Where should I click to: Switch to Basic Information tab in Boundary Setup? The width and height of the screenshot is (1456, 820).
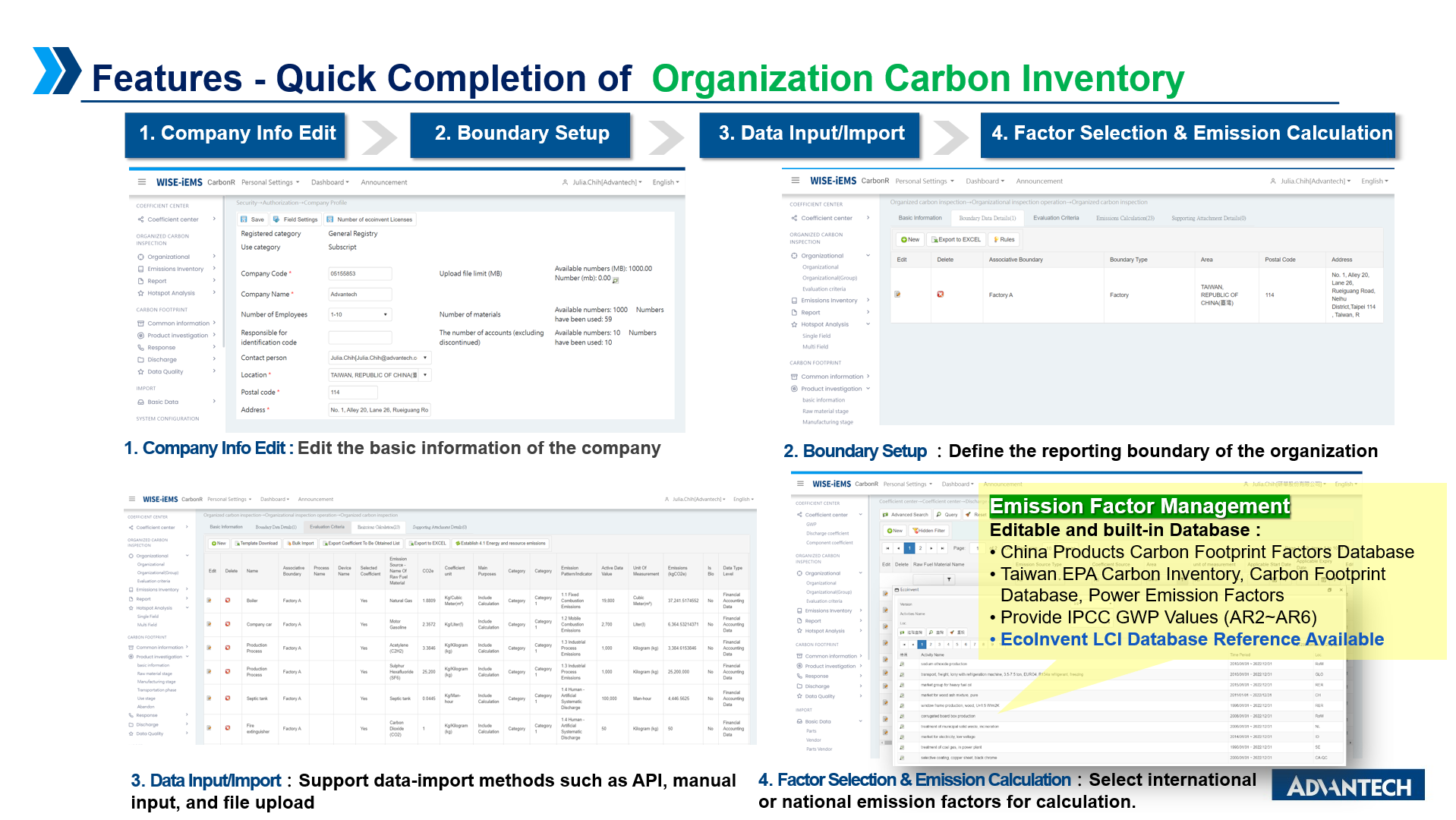click(x=920, y=218)
